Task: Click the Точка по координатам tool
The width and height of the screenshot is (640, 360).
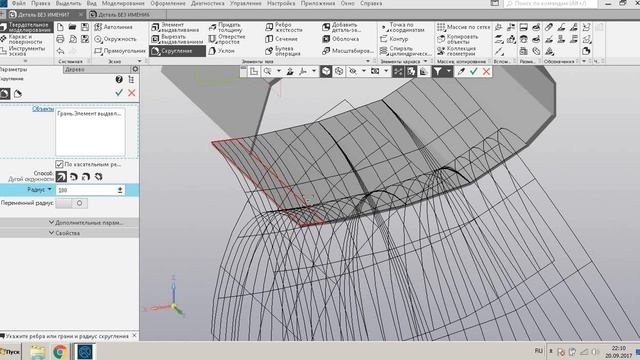Action: (402, 27)
